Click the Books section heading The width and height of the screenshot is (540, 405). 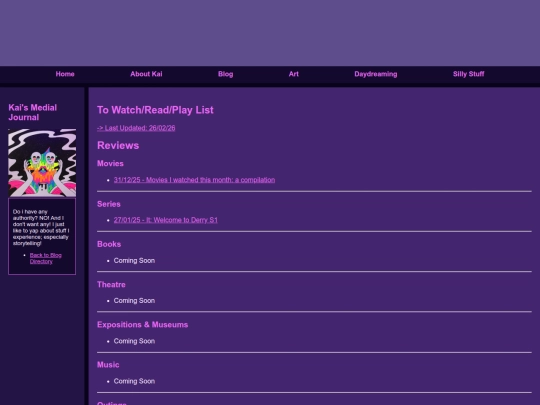[109, 244]
